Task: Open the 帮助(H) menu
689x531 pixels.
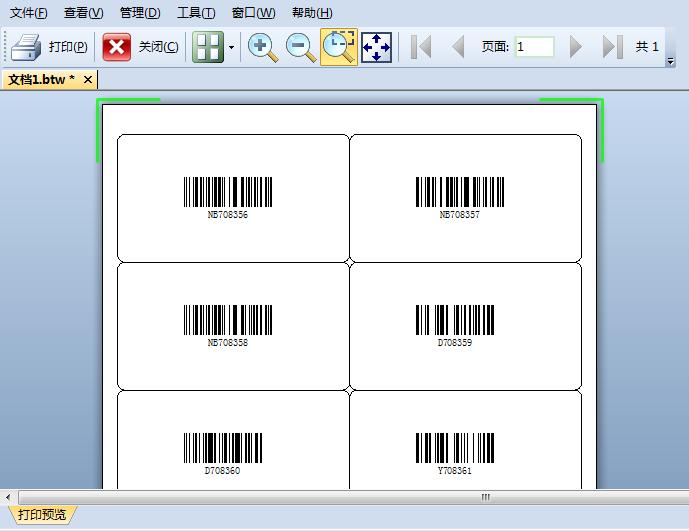Action: pos(312,13)
